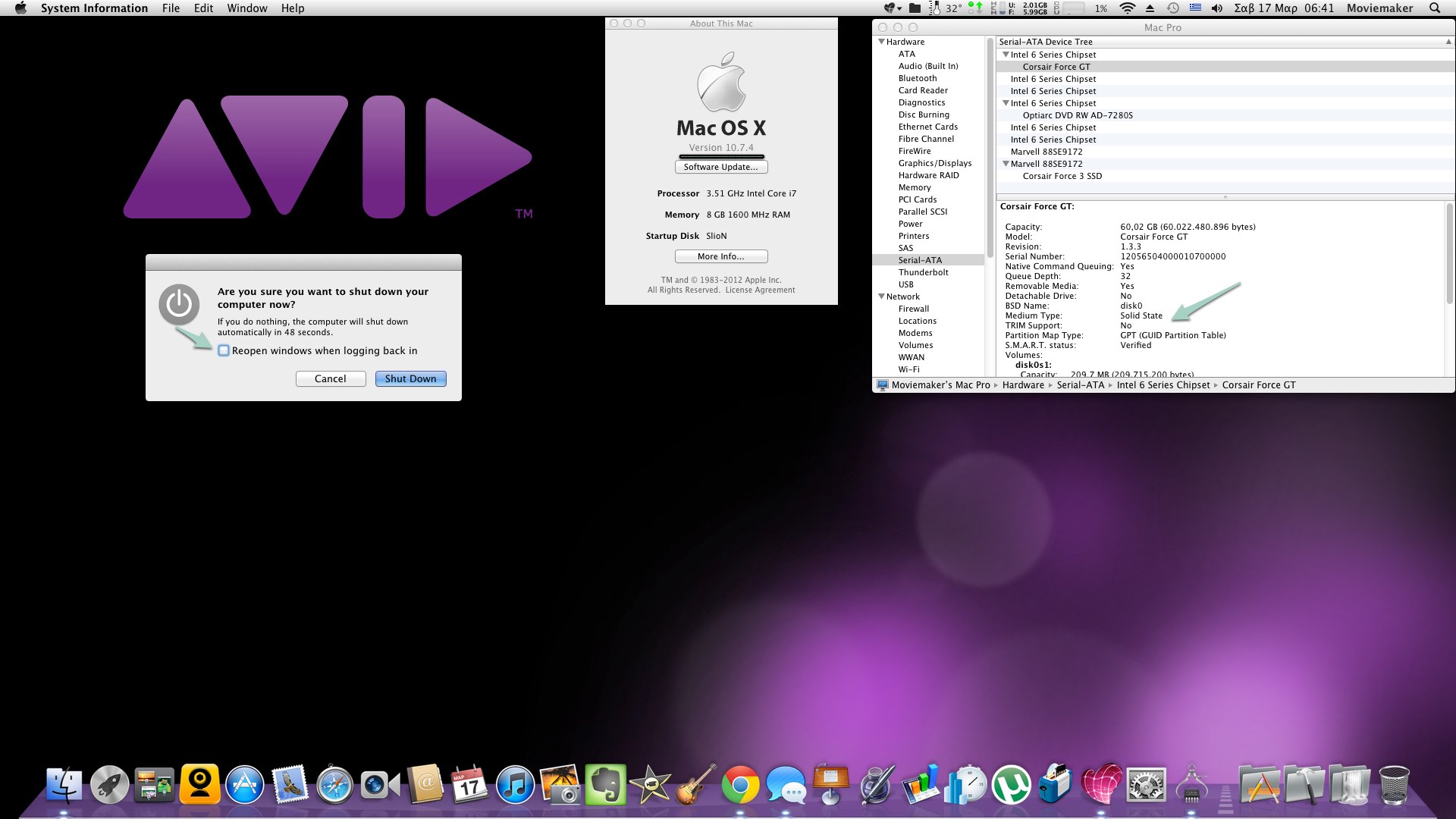Screen dimensions: 1456x819
Task: Open System Preferences gear in Dock
Action: coord(1146,784)
